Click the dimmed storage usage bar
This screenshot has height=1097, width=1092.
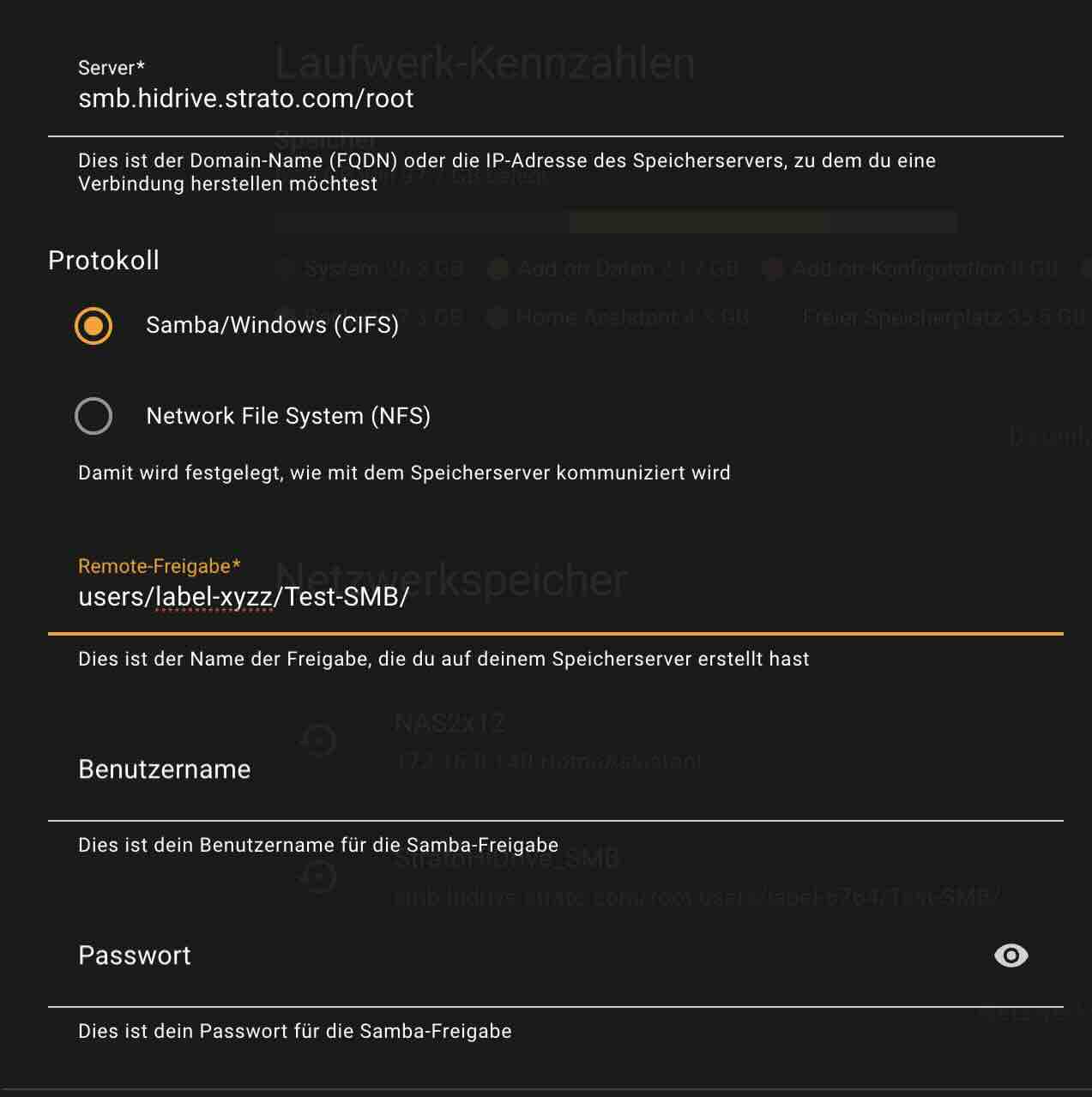pyautogui.click(x=615, y=223)
